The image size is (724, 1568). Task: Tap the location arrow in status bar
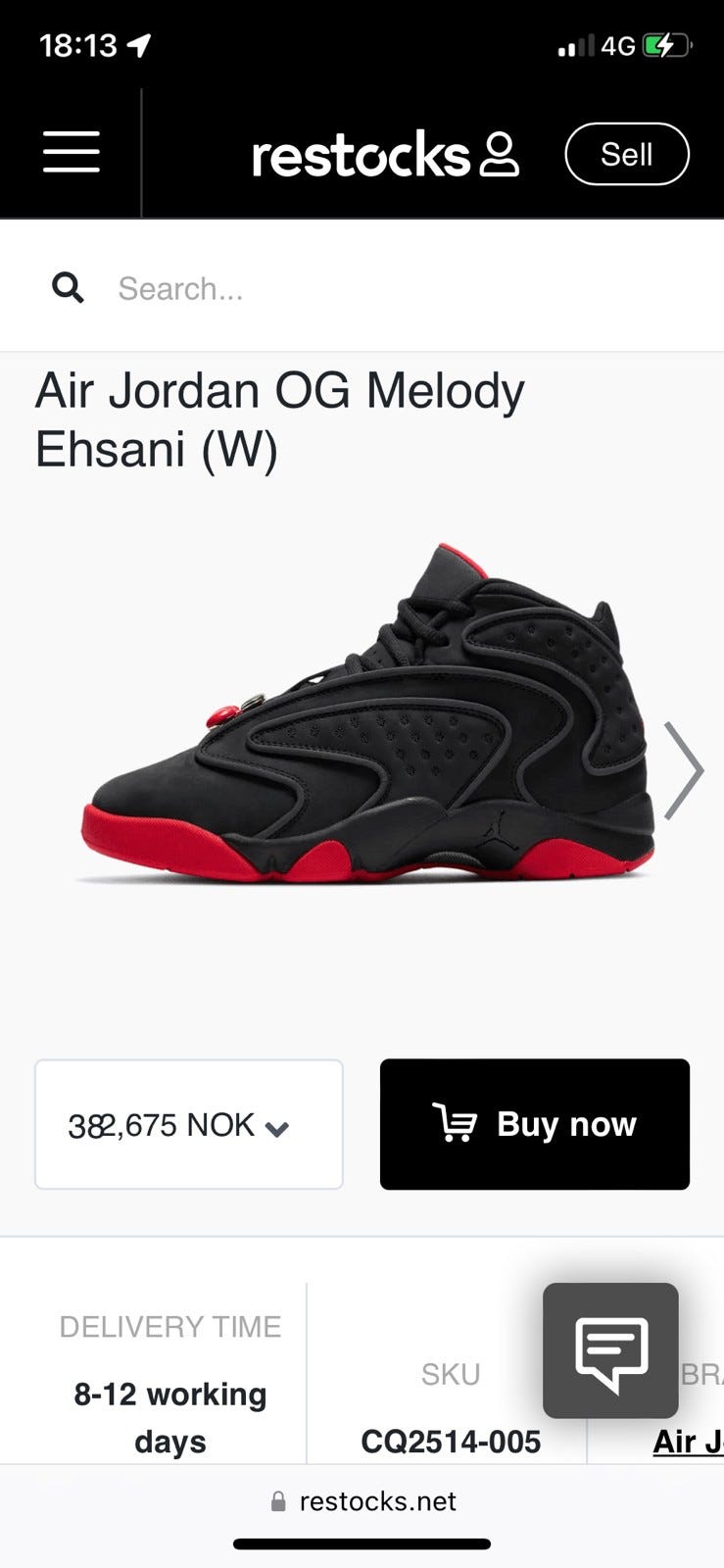[140, 45]
